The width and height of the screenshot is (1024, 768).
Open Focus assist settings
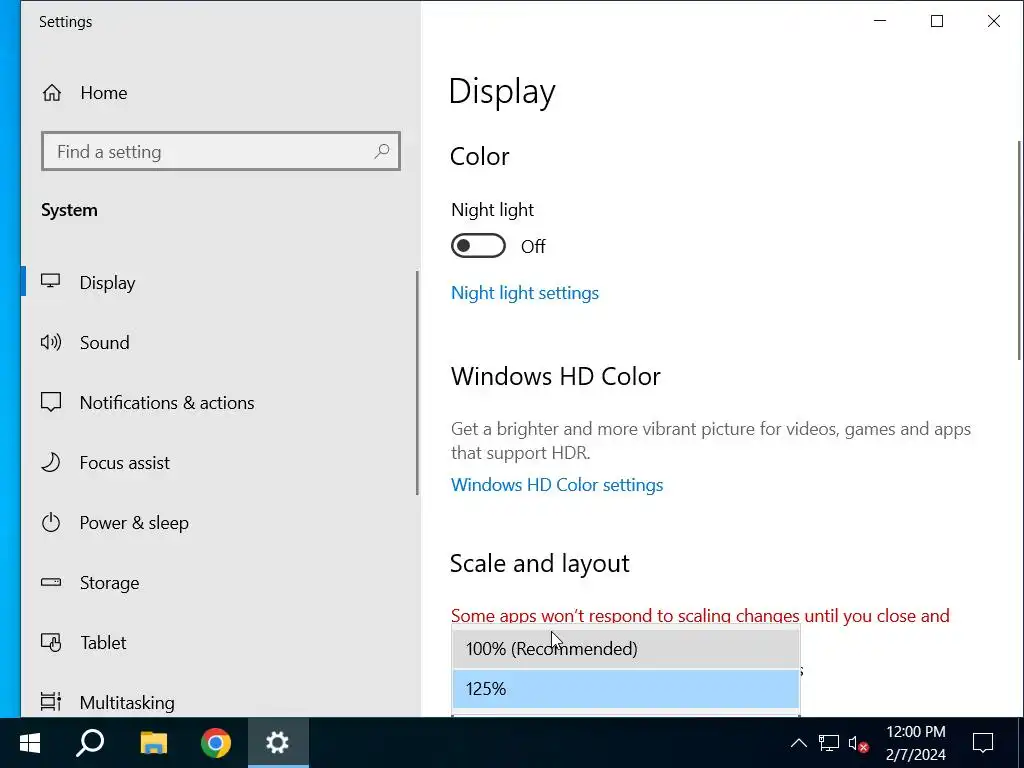[125, 462]
